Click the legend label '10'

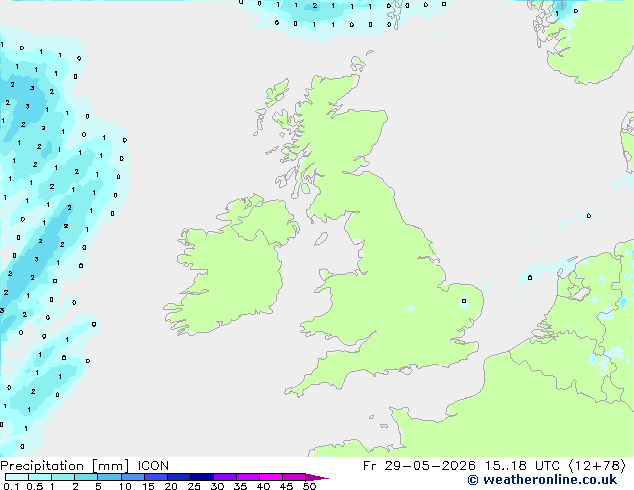(125, 486)
